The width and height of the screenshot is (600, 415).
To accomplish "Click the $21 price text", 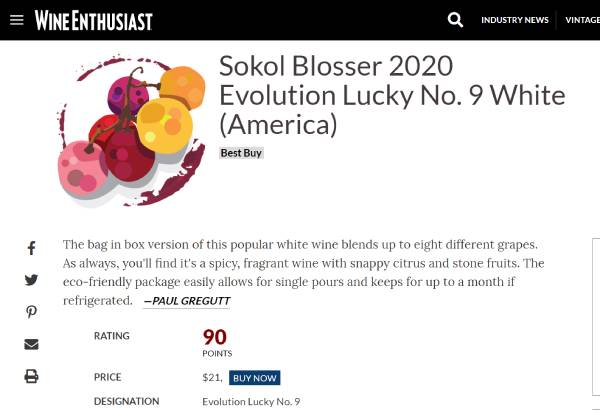I will pos(212,378).
